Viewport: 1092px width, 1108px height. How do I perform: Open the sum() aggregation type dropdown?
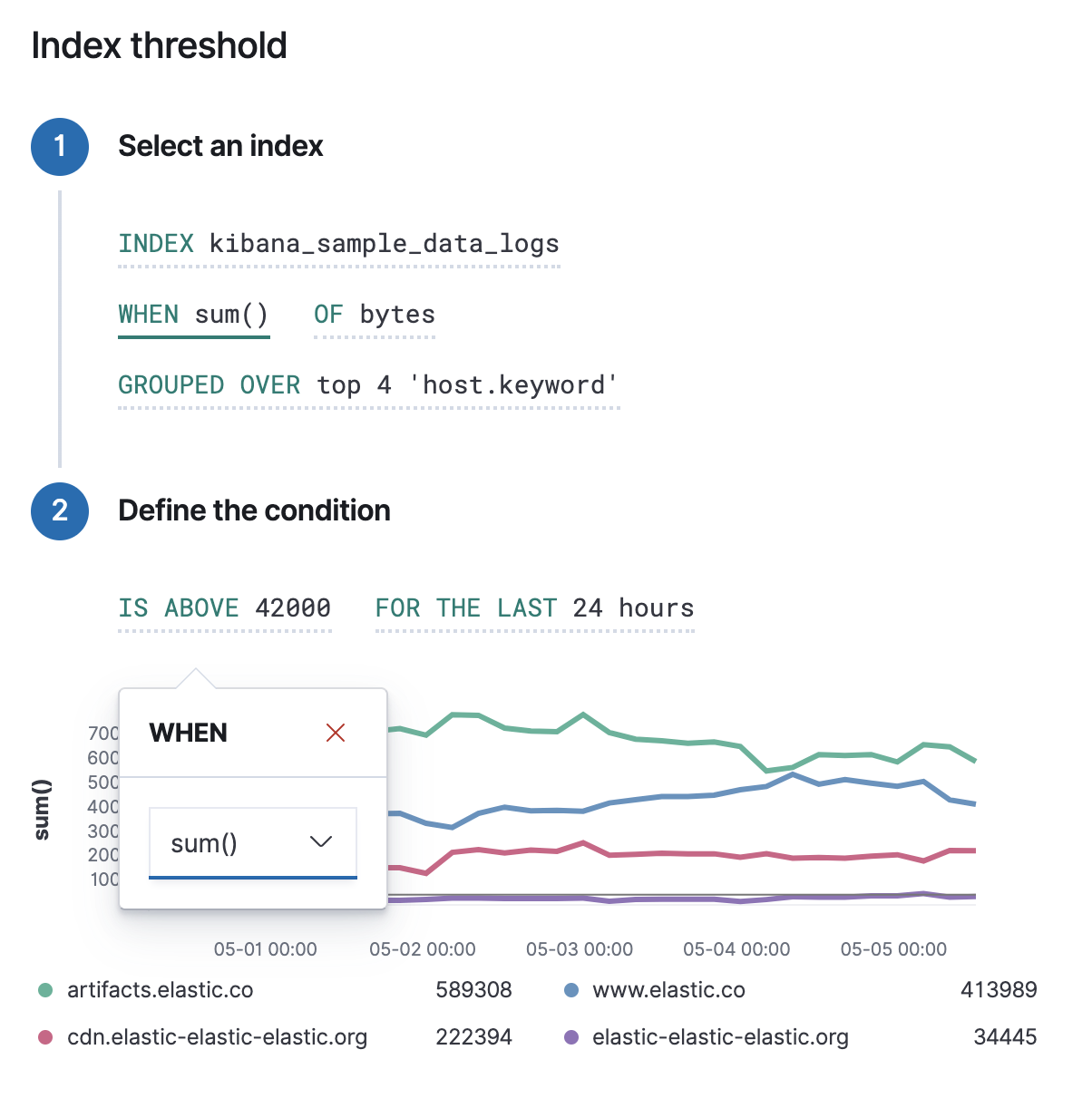(252, 842)
